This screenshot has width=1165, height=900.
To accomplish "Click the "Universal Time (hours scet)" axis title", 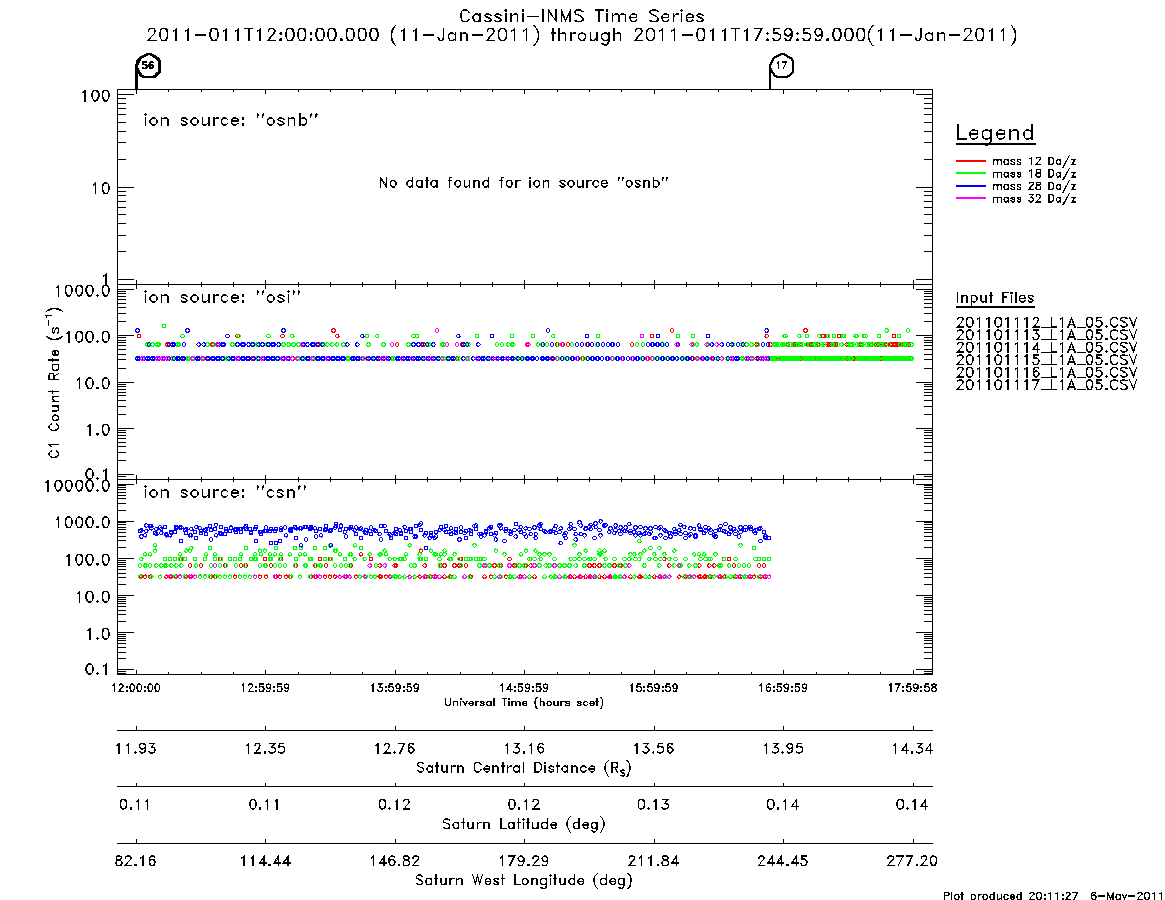I will pos(524,702).
